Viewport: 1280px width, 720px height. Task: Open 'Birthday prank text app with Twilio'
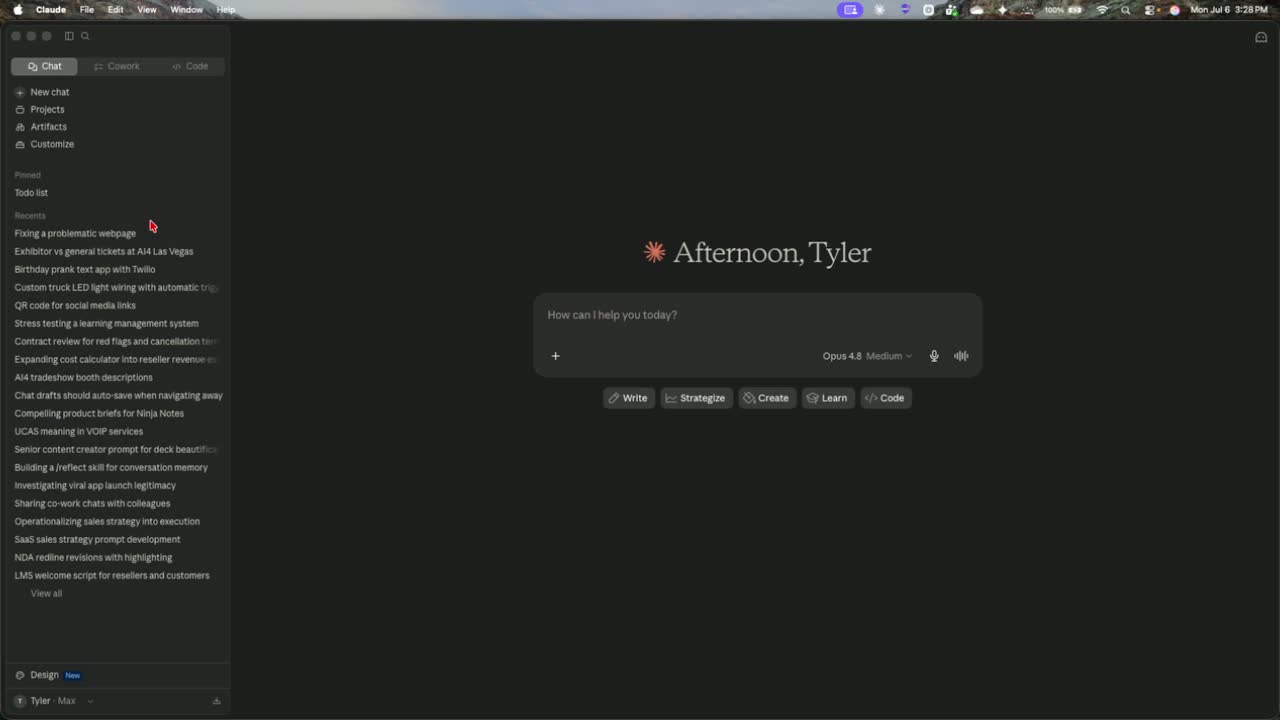(x=85, y=270)
